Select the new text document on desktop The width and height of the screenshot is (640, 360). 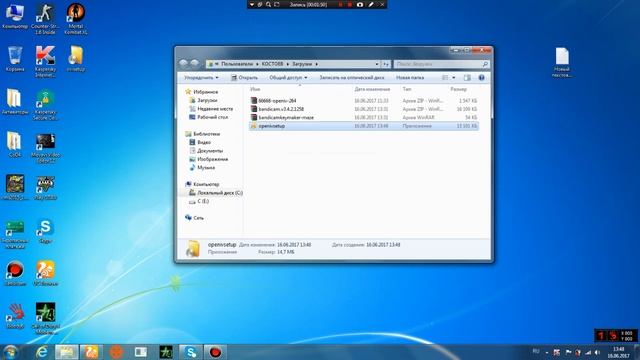[x=562, y=62]
